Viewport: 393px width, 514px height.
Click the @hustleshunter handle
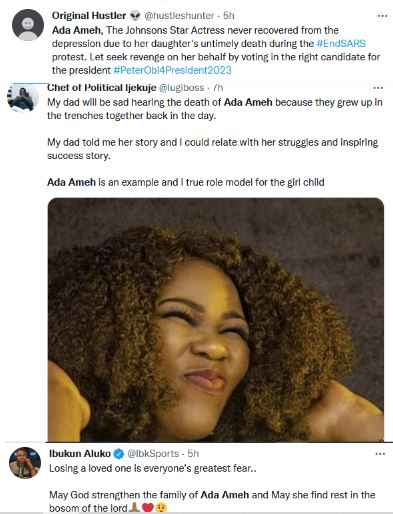179,16
